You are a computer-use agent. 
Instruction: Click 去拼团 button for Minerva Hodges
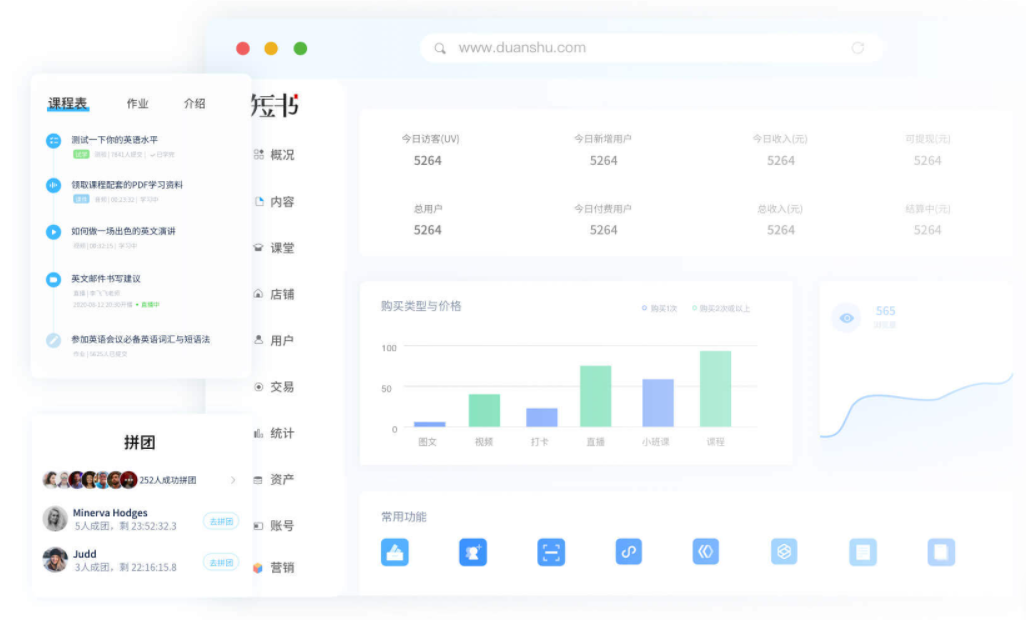coord(220,521)
